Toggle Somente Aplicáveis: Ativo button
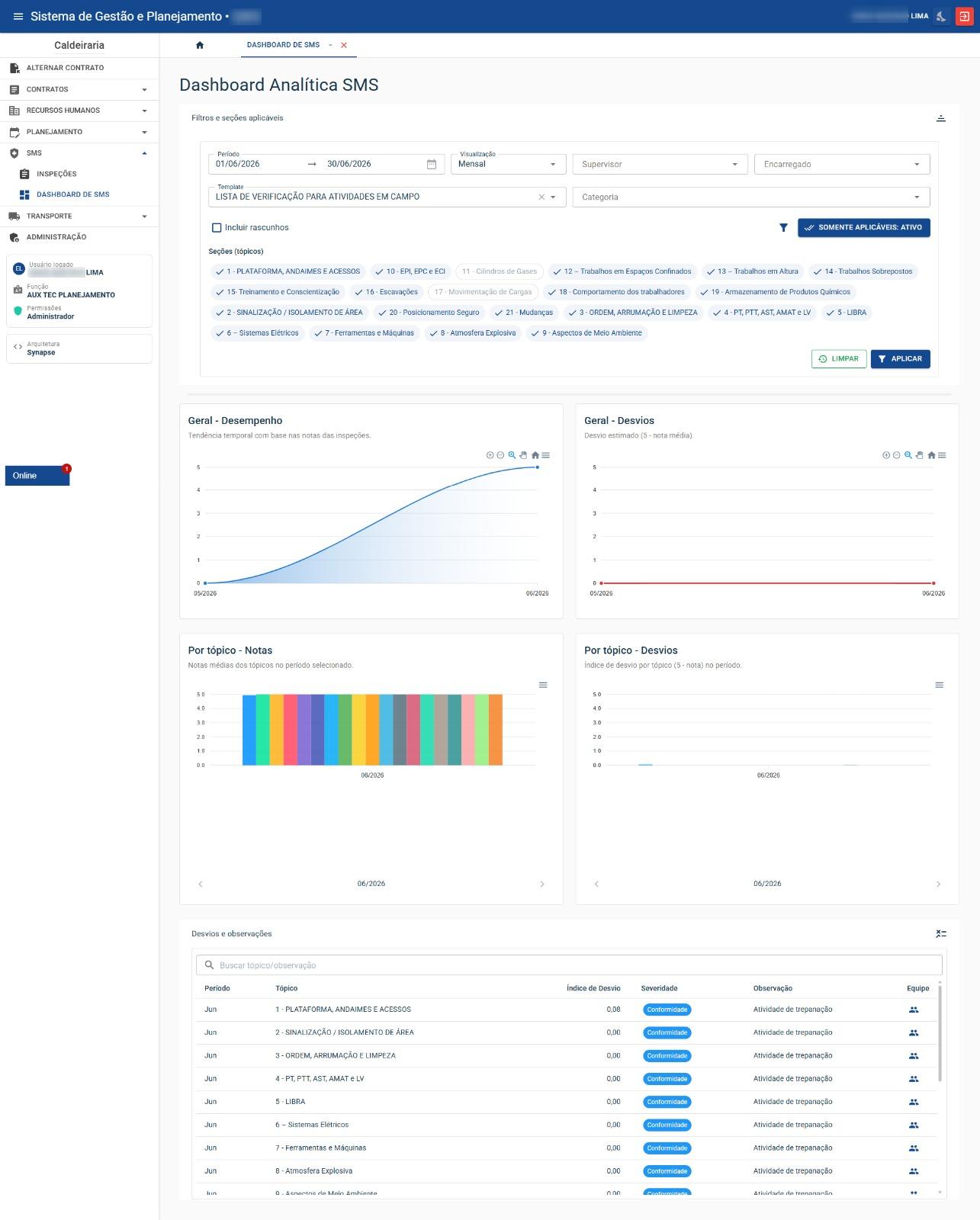The image size is (980, 1220). click(863, 227)
